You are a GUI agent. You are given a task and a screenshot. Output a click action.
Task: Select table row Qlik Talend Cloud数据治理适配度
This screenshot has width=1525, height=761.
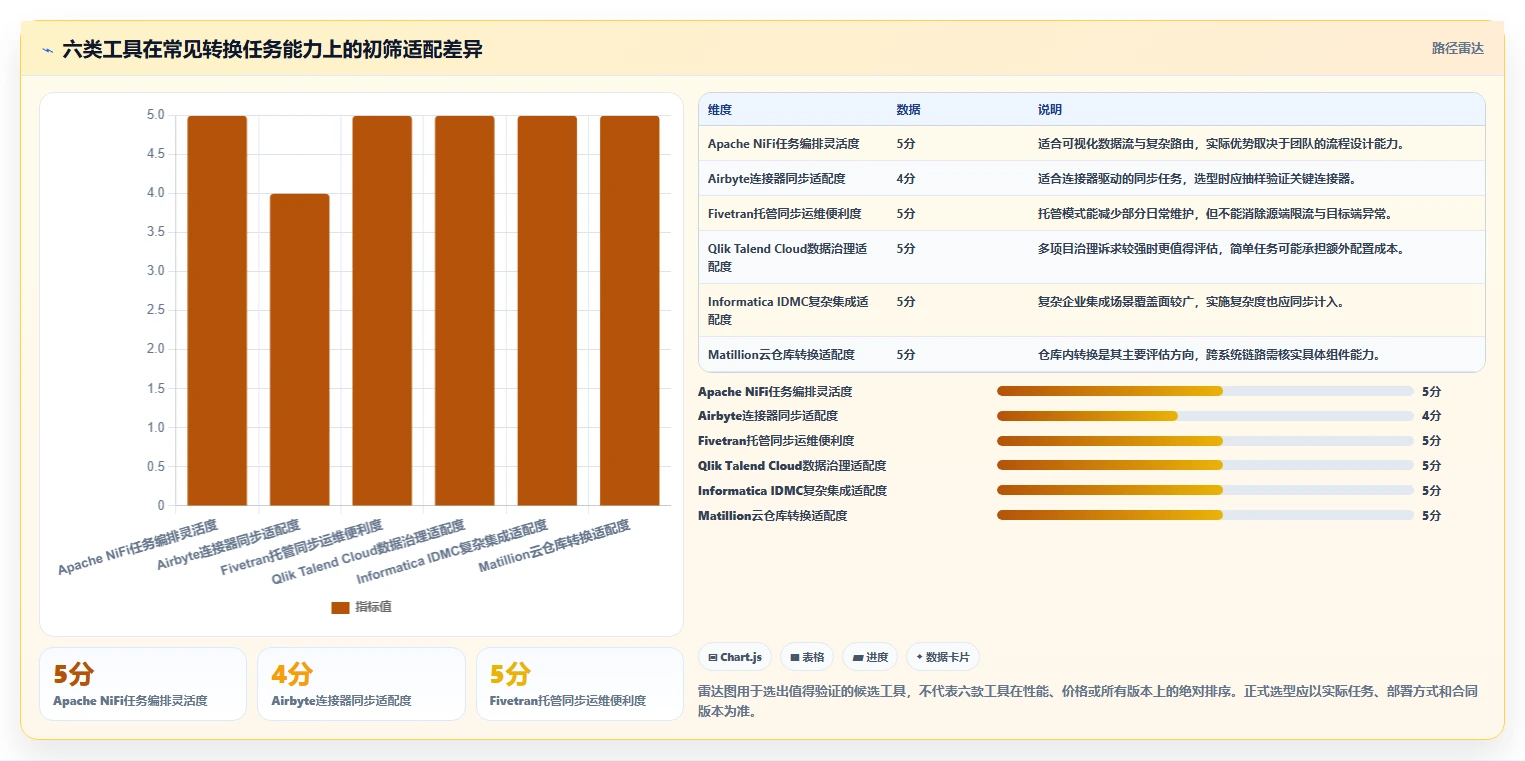coord(1091,257)
